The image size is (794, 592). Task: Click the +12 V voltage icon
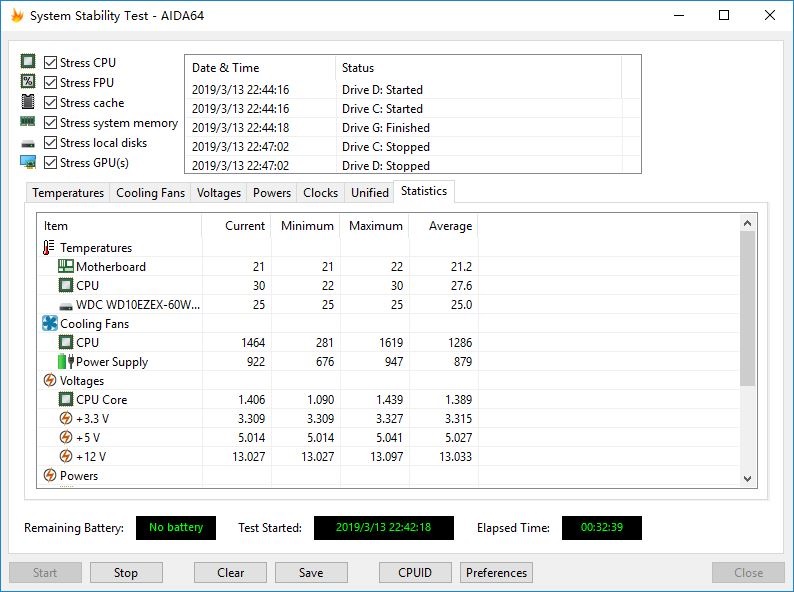coord(66,457)
